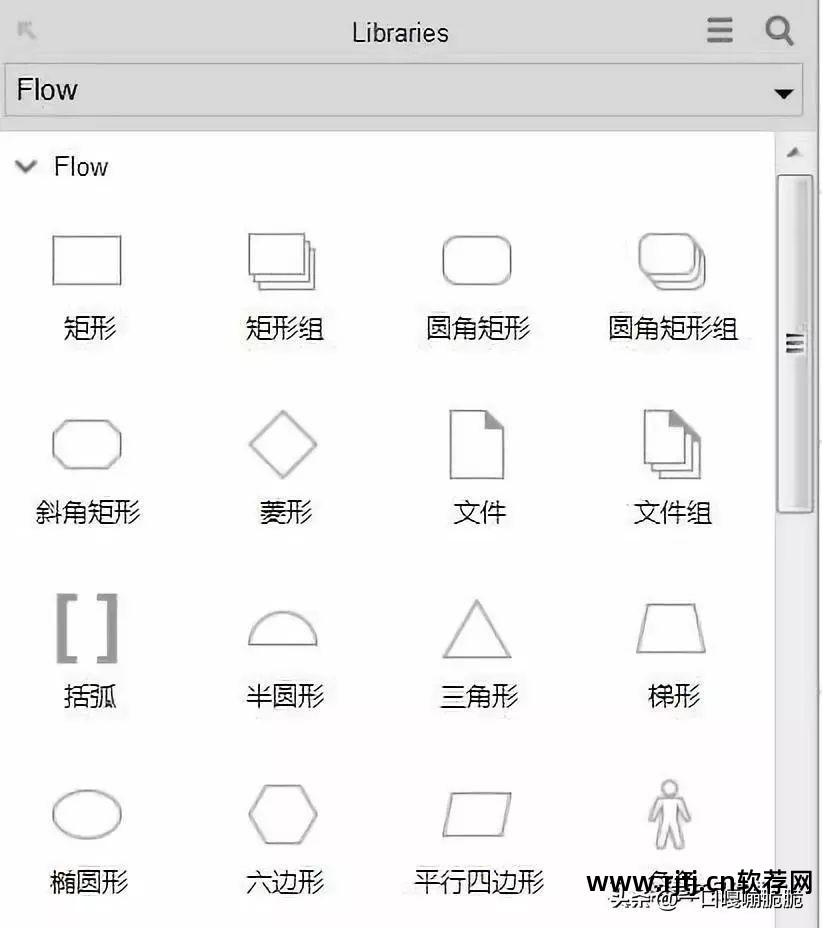Select the 半圆形 semicircle shape

pyautogui.click(x=283, y=628)
